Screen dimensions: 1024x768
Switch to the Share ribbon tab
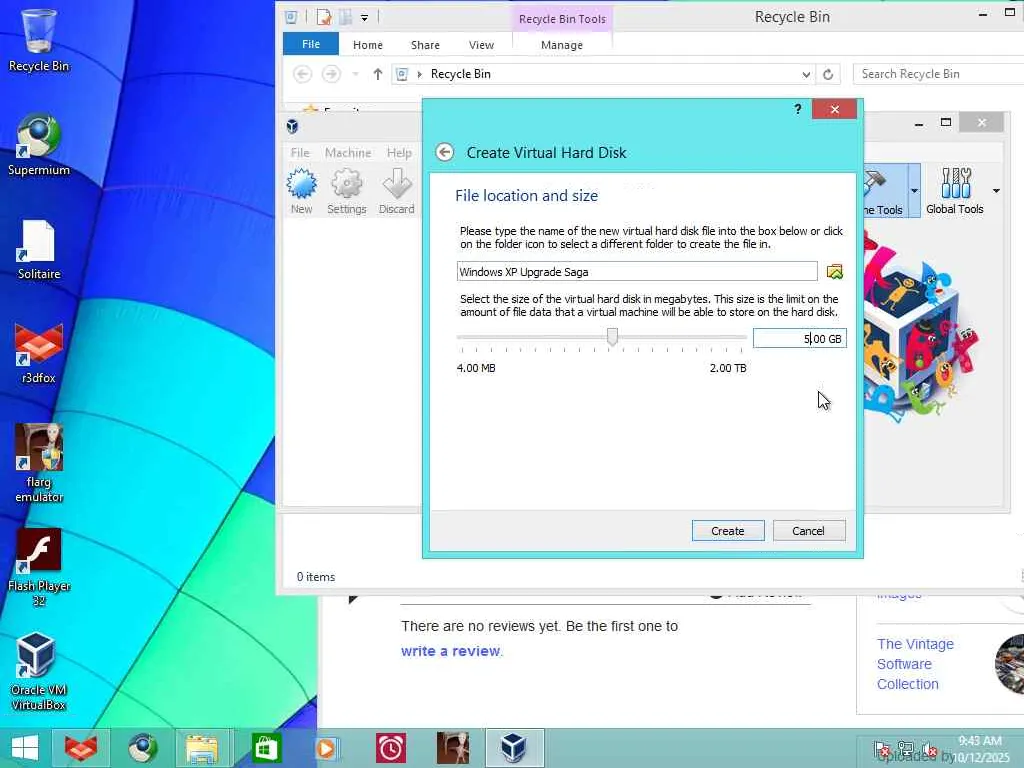425,45
